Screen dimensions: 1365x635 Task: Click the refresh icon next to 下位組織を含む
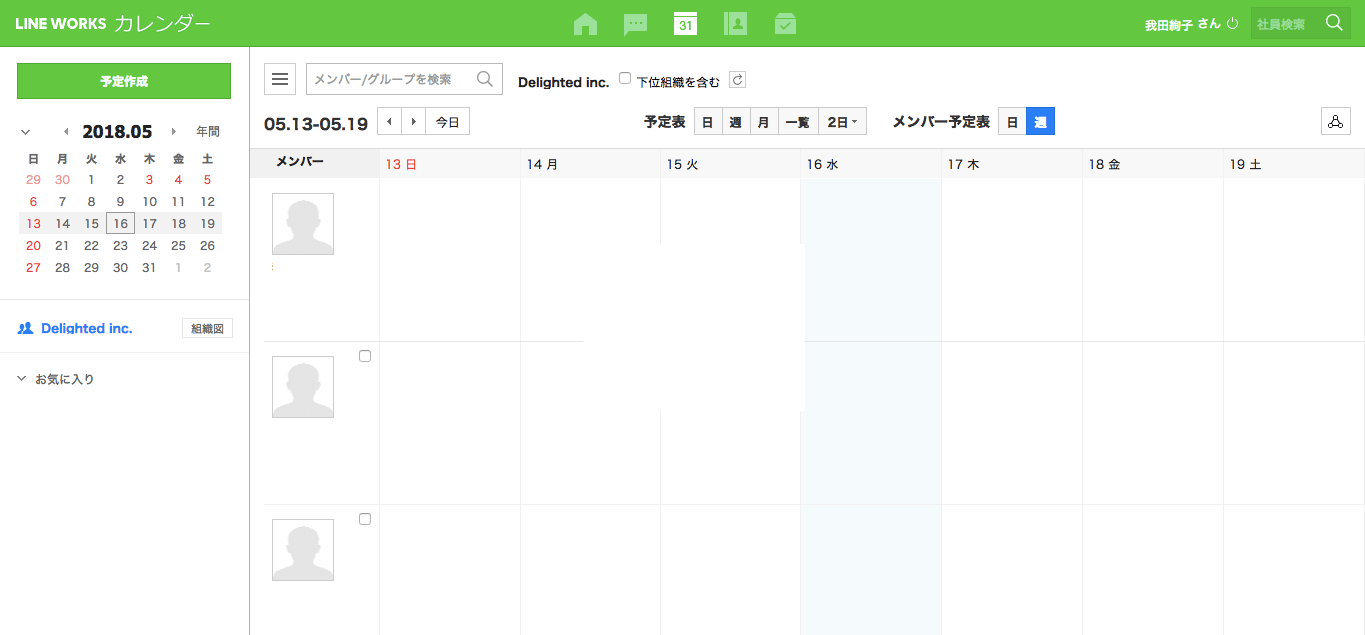737,80
